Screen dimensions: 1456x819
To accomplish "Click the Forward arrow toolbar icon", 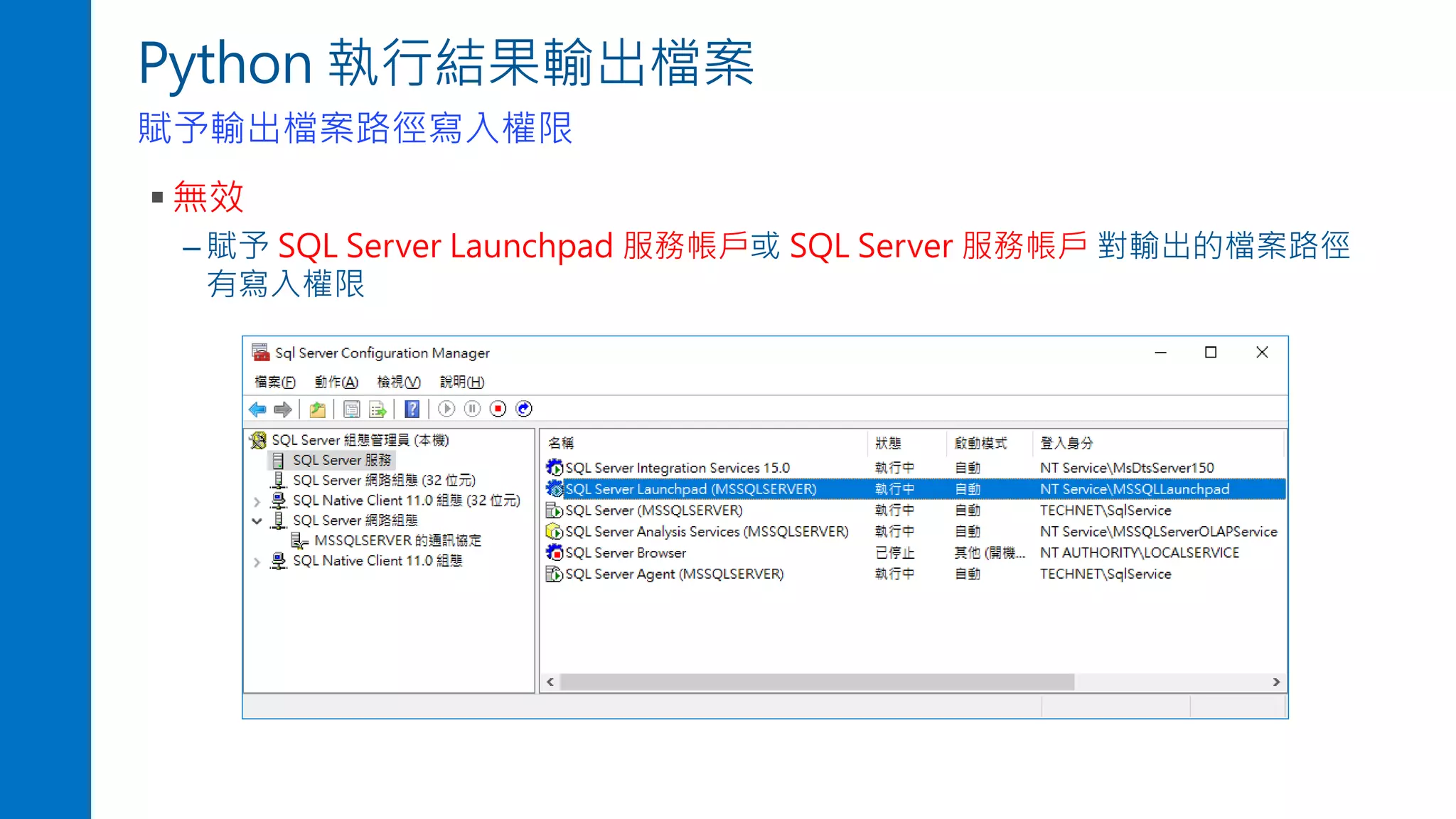I will pos(283,409).
